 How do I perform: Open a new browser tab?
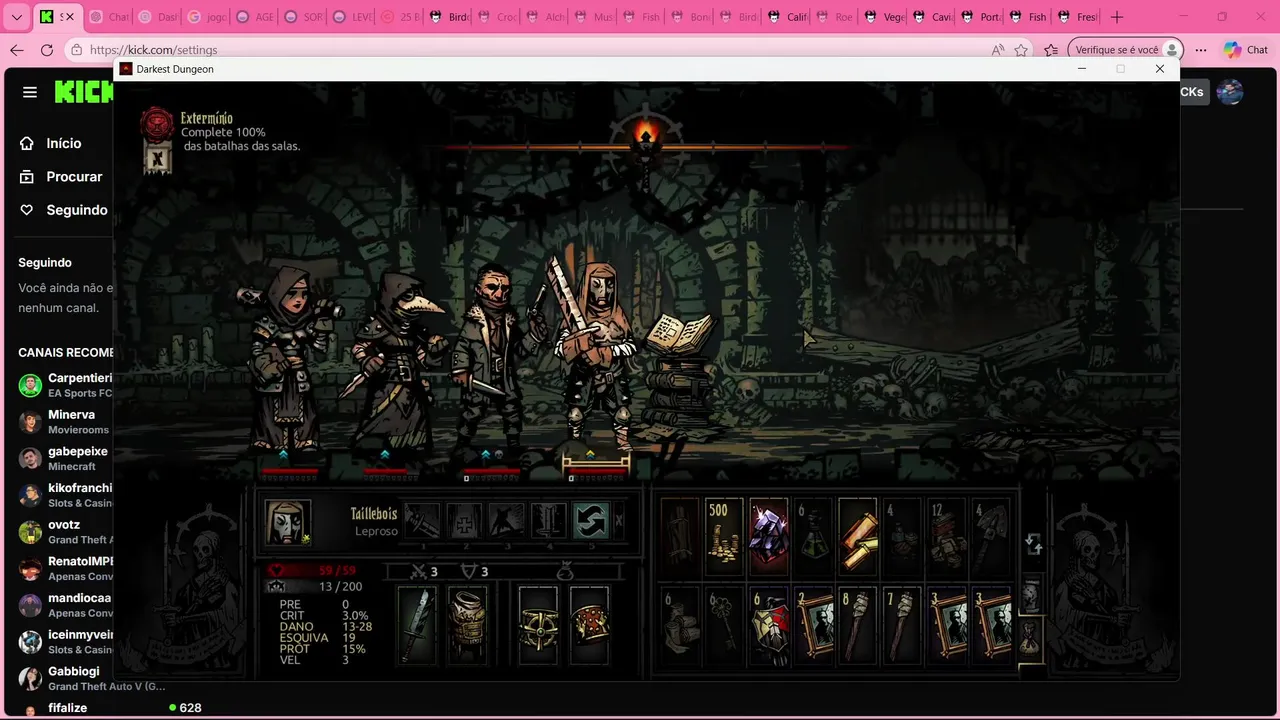point(1117,17)
